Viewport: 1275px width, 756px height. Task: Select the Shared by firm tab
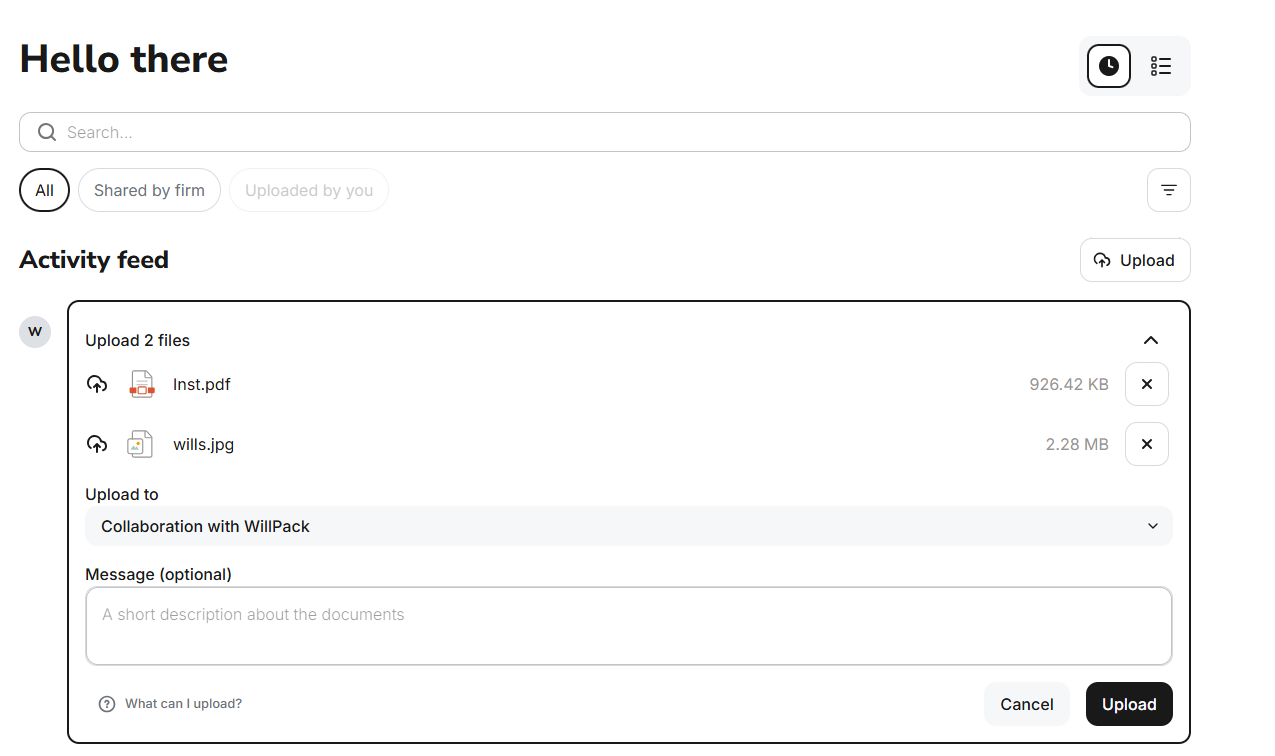[149, 190]
